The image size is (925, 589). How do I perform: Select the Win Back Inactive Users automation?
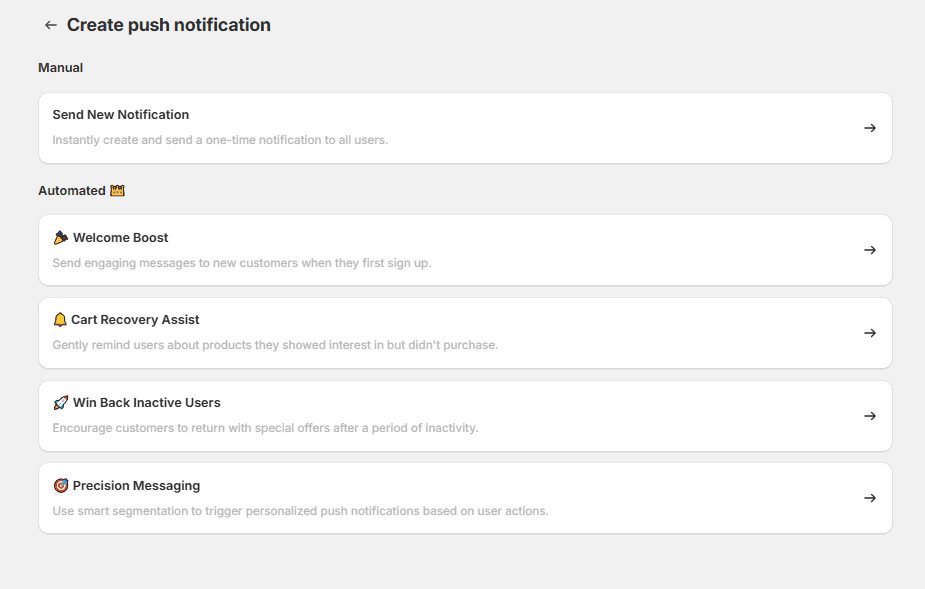point(465,416)
